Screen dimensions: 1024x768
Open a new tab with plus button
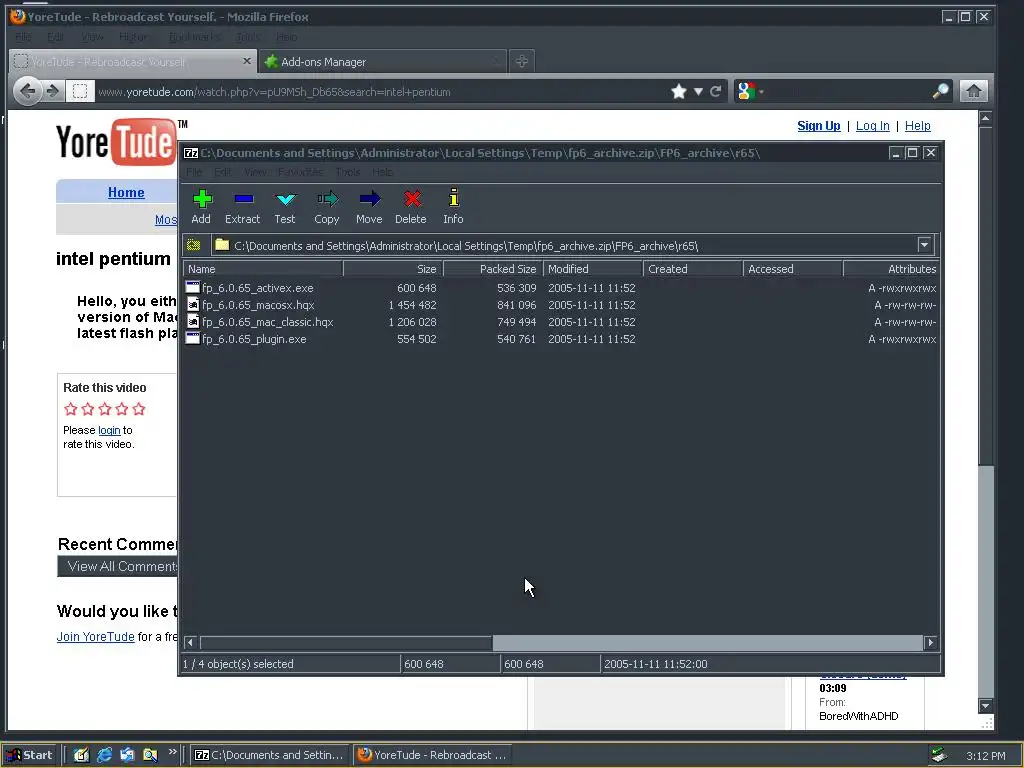[x=521, y=61]
